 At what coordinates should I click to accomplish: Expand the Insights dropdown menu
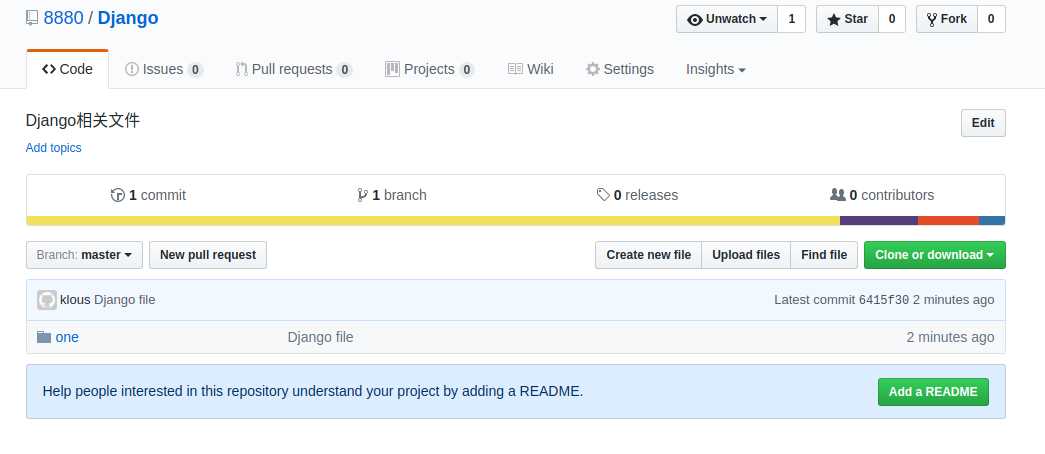[x=715, y=69]
